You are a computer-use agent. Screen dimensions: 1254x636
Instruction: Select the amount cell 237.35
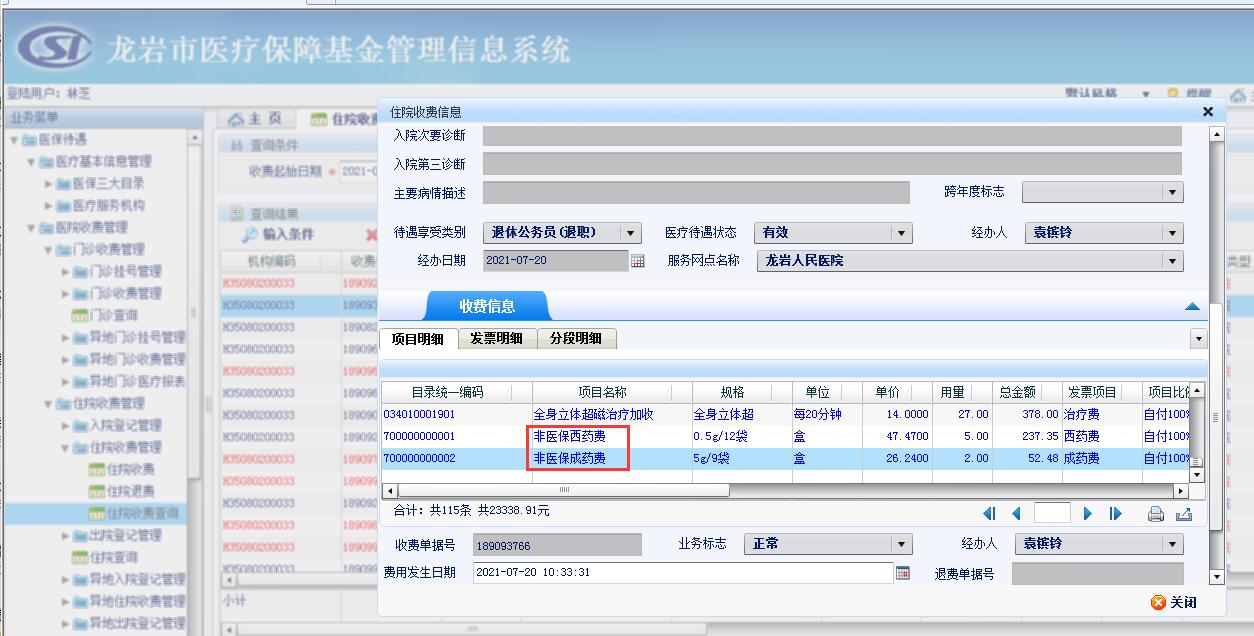click(1027, 436)
